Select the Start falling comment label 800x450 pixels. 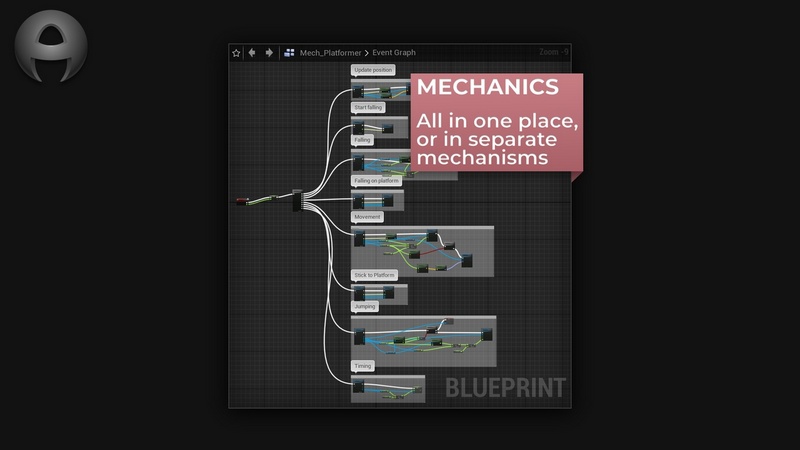tap(368, 107)
